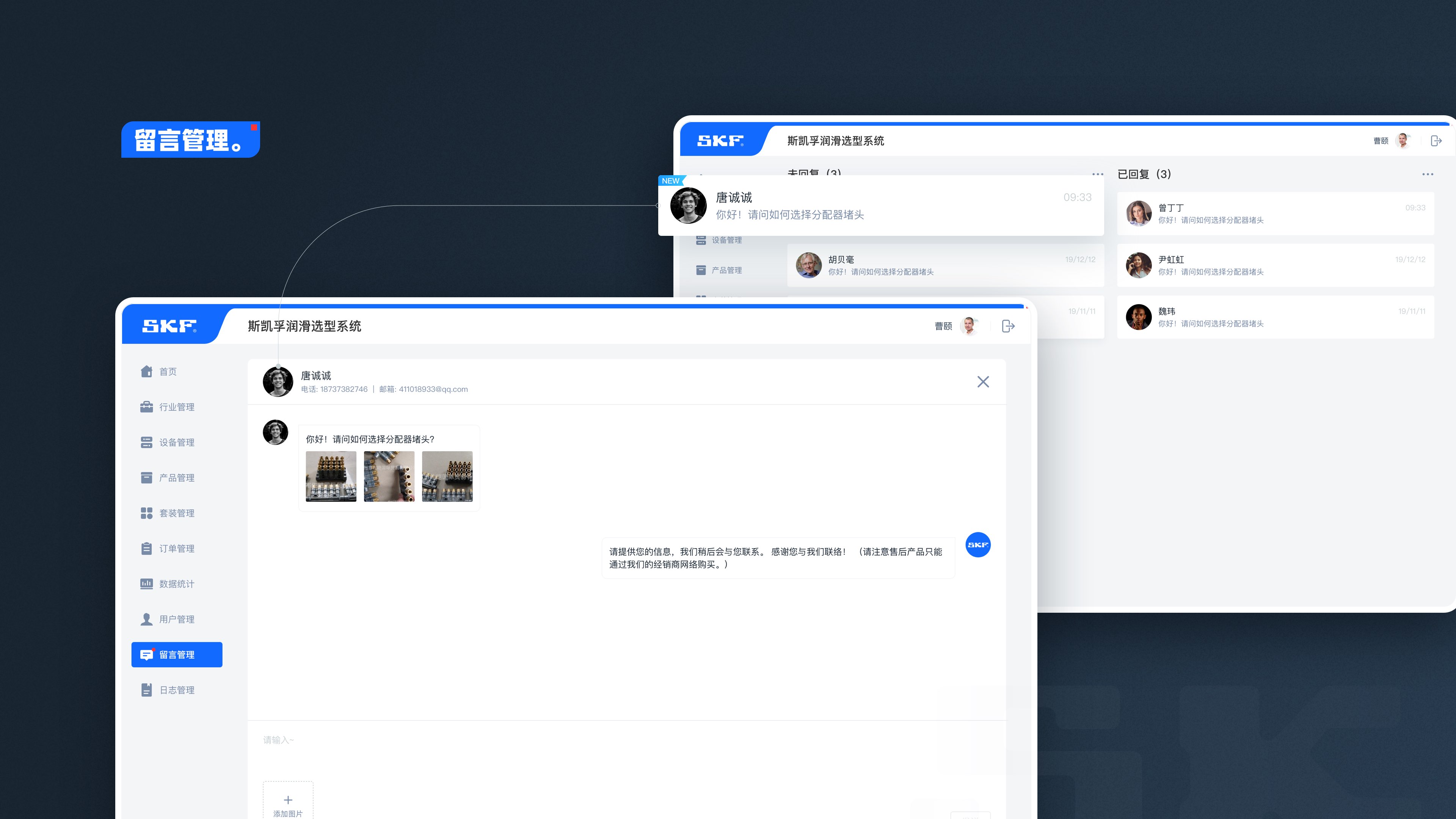The width and height of the screenshot is (1456, 819).
Task: Click 曹颐 avatar in front window header
Action: click(970, 326)
